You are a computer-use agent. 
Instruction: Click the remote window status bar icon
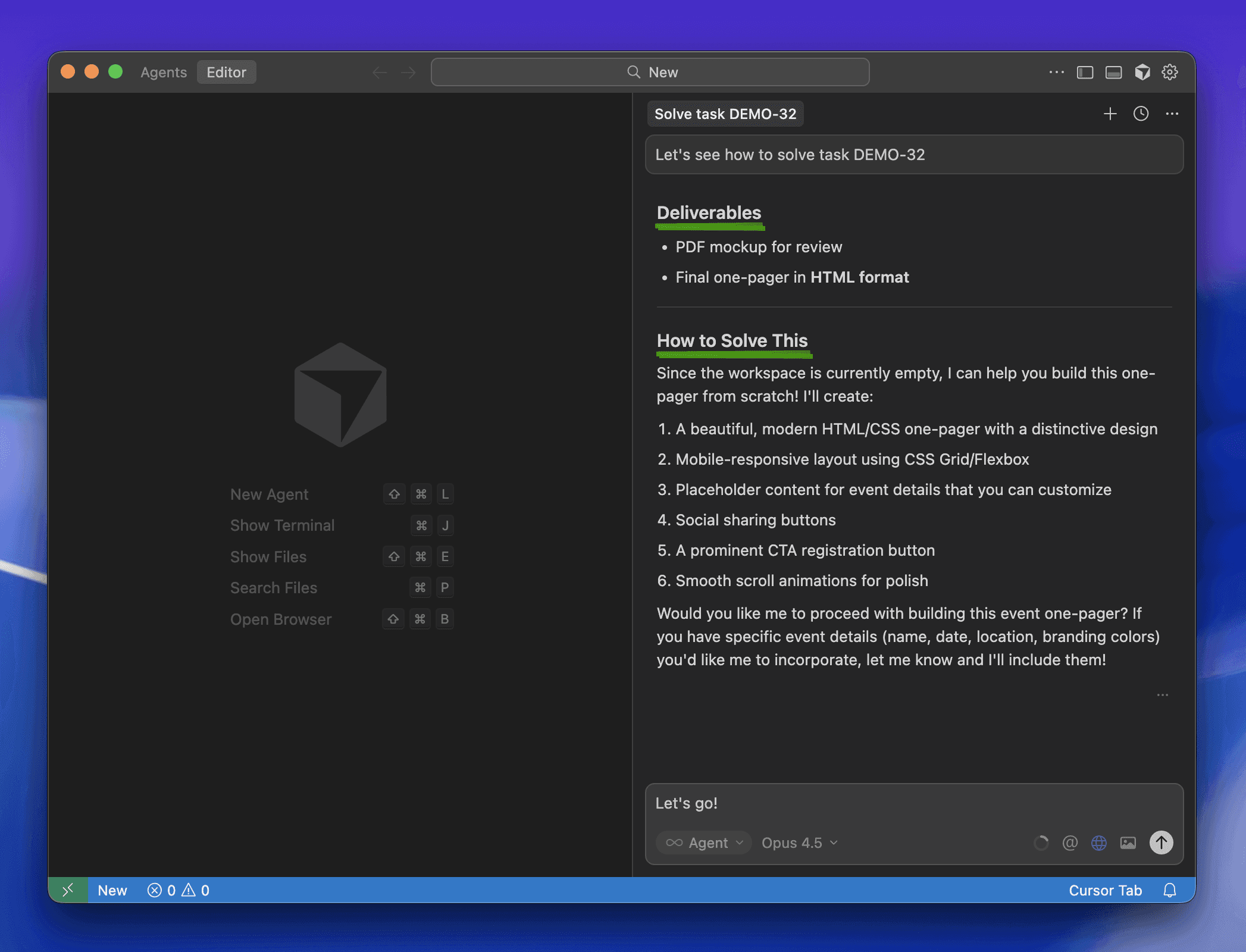point(68,890)
